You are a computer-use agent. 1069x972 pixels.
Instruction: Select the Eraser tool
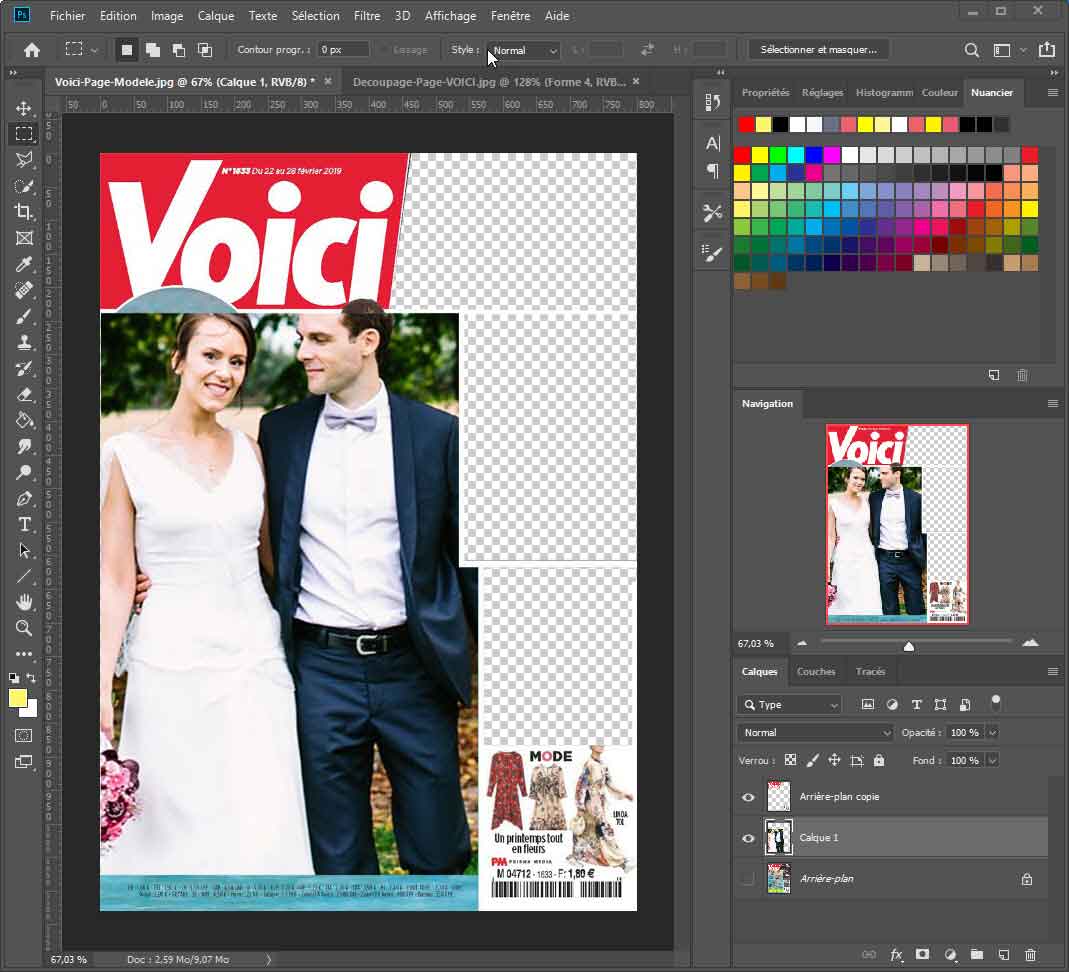pos(24,394)
